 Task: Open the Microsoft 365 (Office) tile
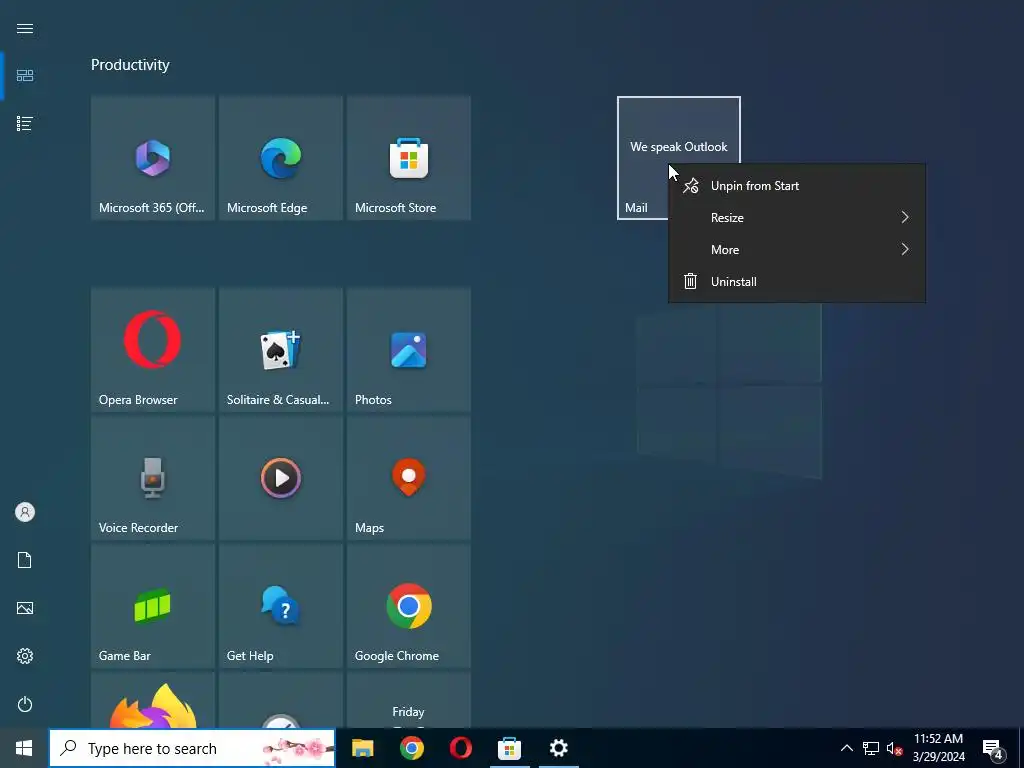(x=153, y=158)
